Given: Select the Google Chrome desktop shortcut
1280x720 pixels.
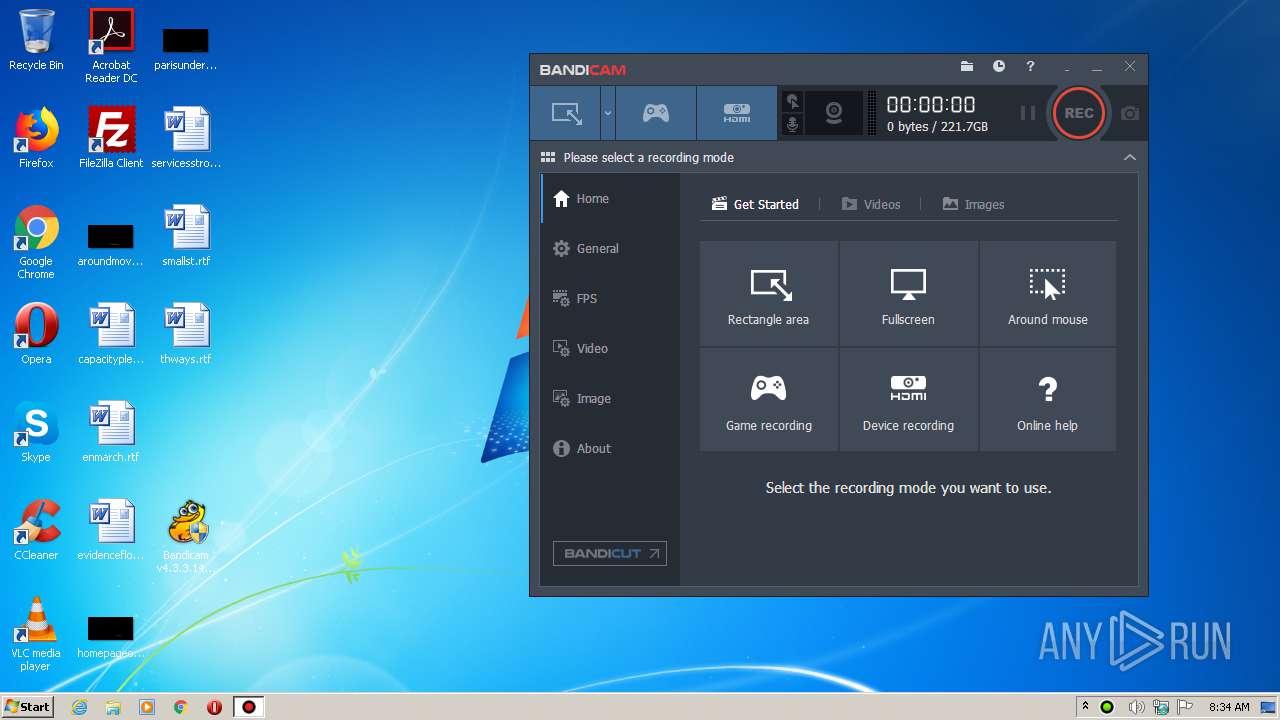Looking at the screenshot, I should tap(36, 242).
